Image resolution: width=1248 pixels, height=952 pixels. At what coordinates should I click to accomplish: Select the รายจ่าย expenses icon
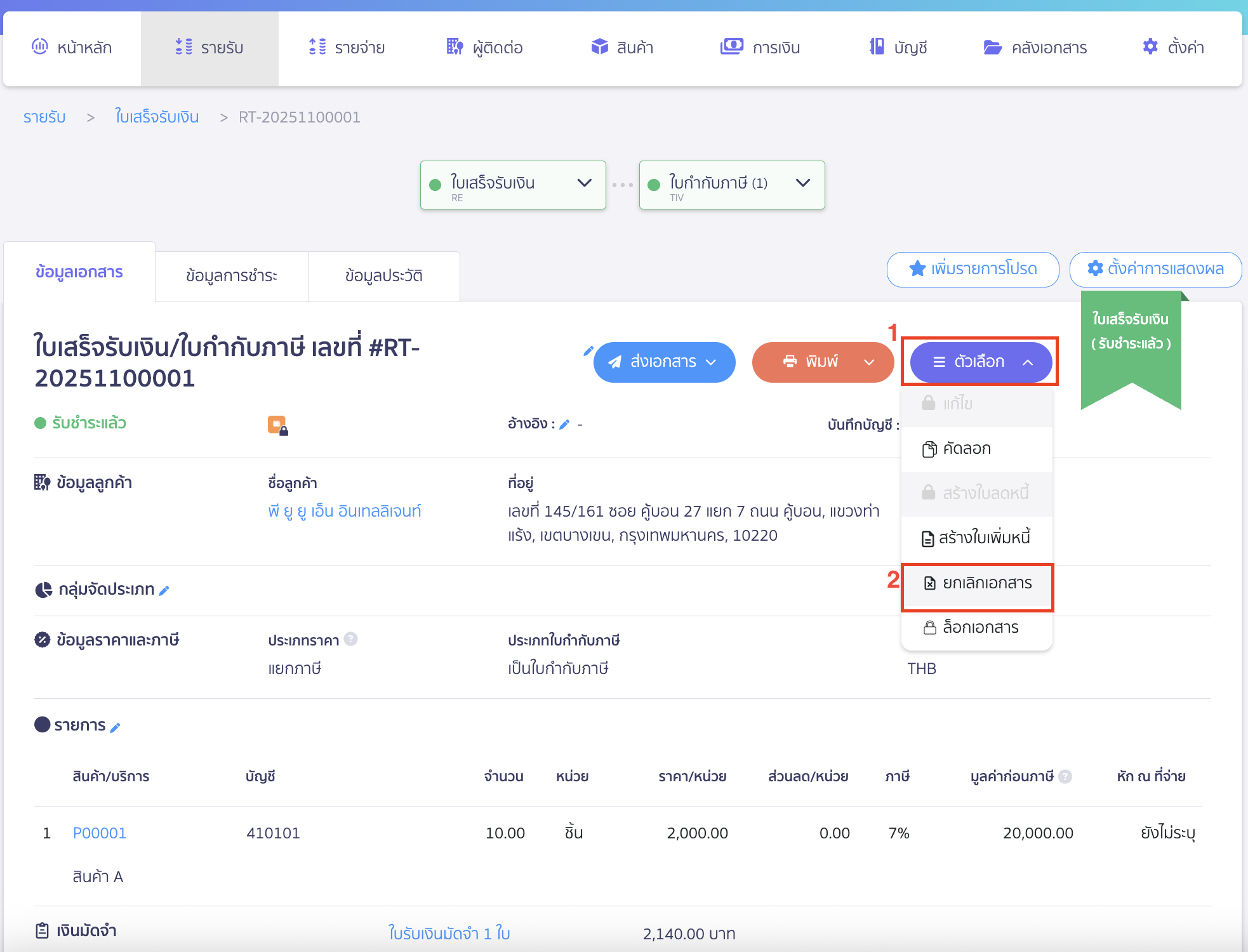tap(317, 47)
